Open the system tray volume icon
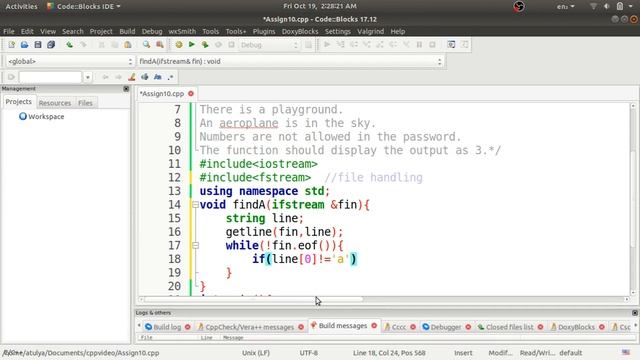 tap(607, 6)
